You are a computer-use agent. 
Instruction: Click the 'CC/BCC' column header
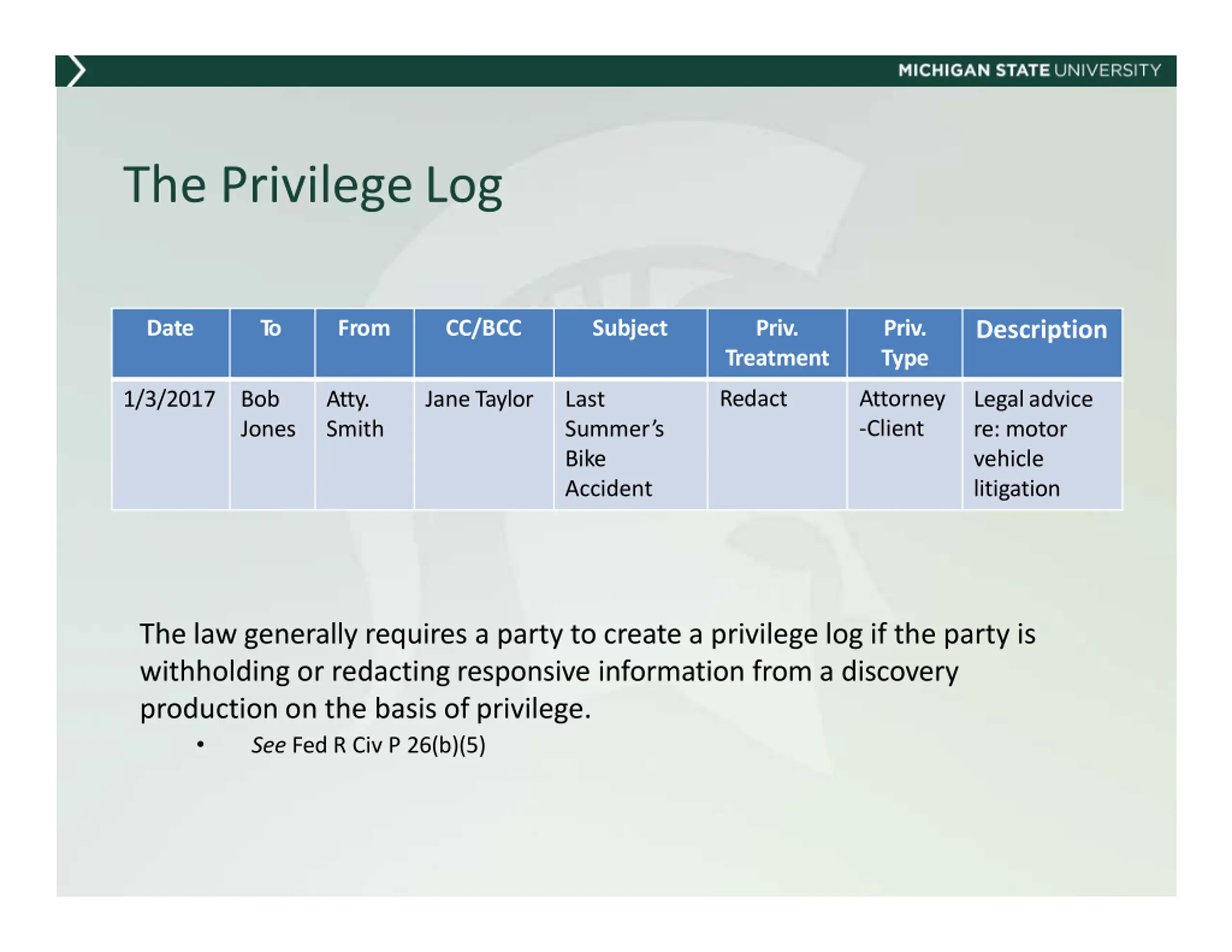484,343
